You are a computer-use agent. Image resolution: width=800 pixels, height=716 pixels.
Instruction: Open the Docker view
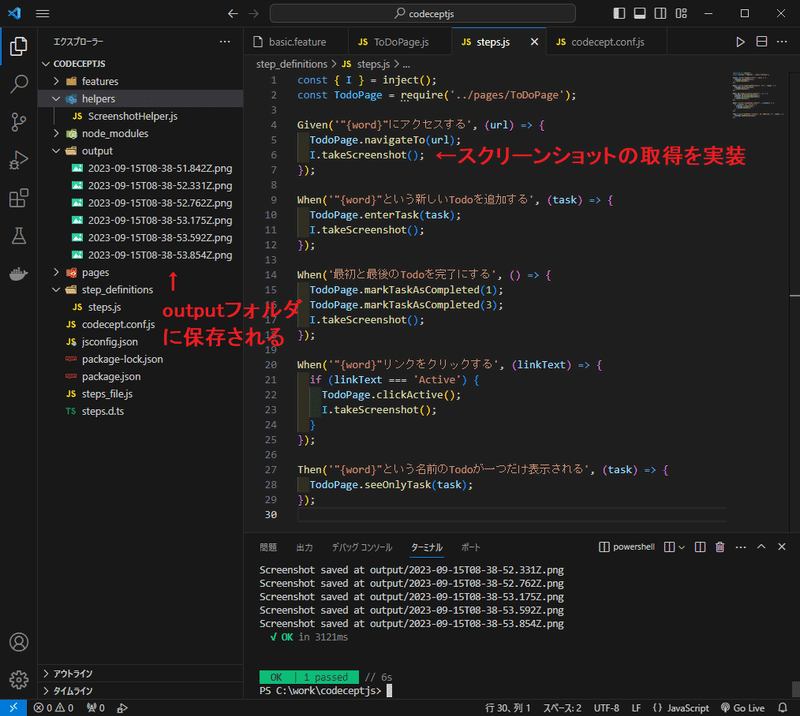tap(19, 274)
